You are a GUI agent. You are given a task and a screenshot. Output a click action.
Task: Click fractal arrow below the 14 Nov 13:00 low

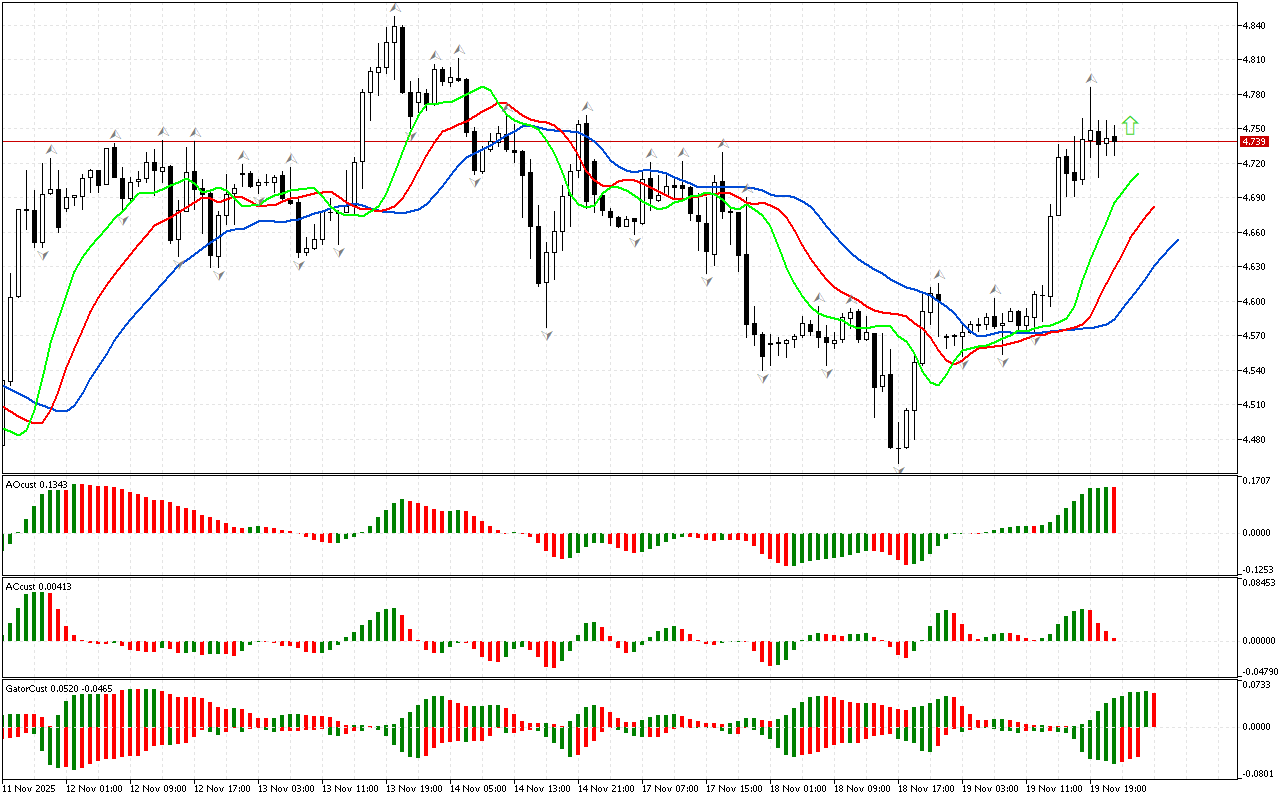[x=547, y=335]
